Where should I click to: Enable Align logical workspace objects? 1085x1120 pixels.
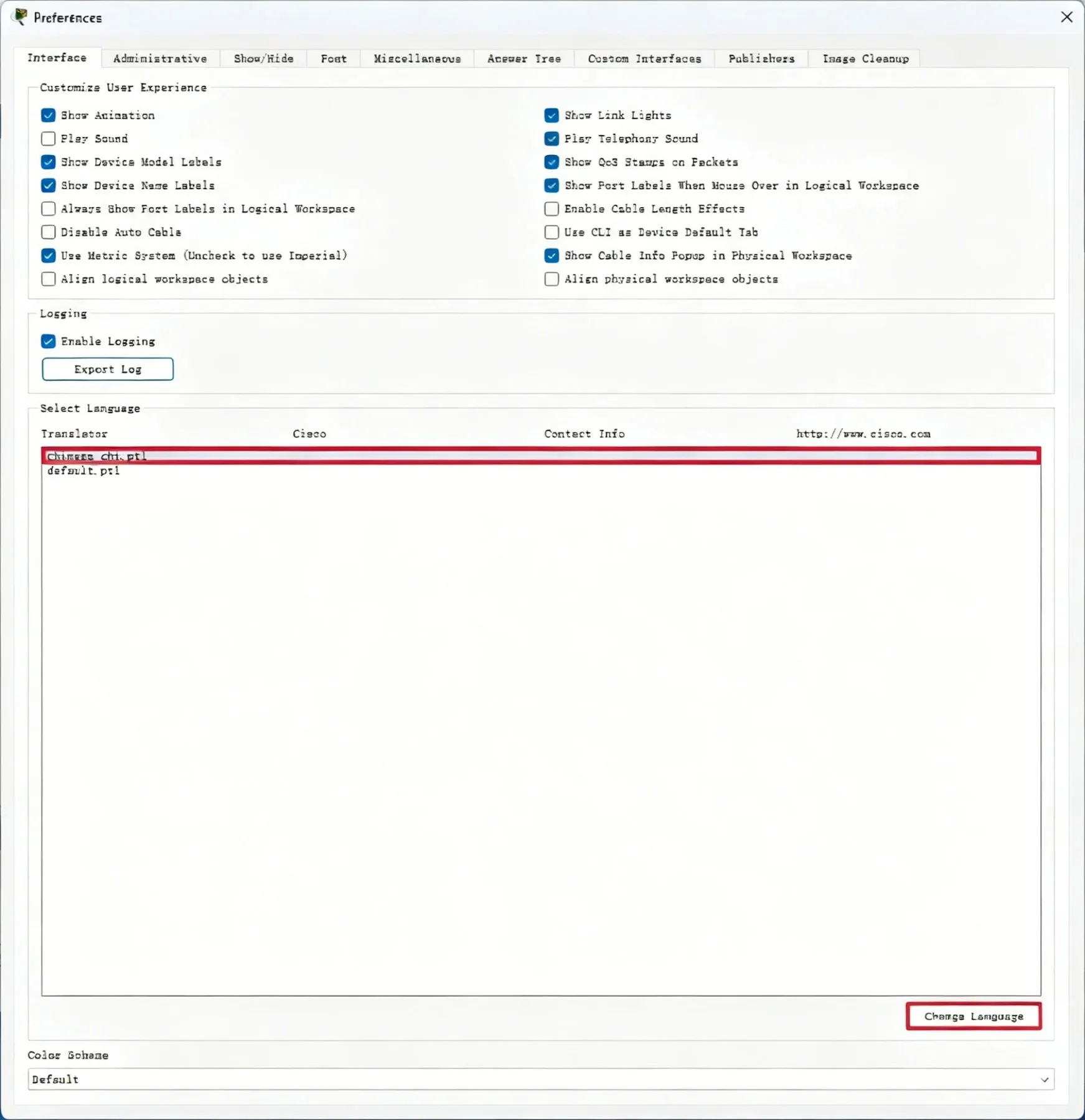pos(48,279)
